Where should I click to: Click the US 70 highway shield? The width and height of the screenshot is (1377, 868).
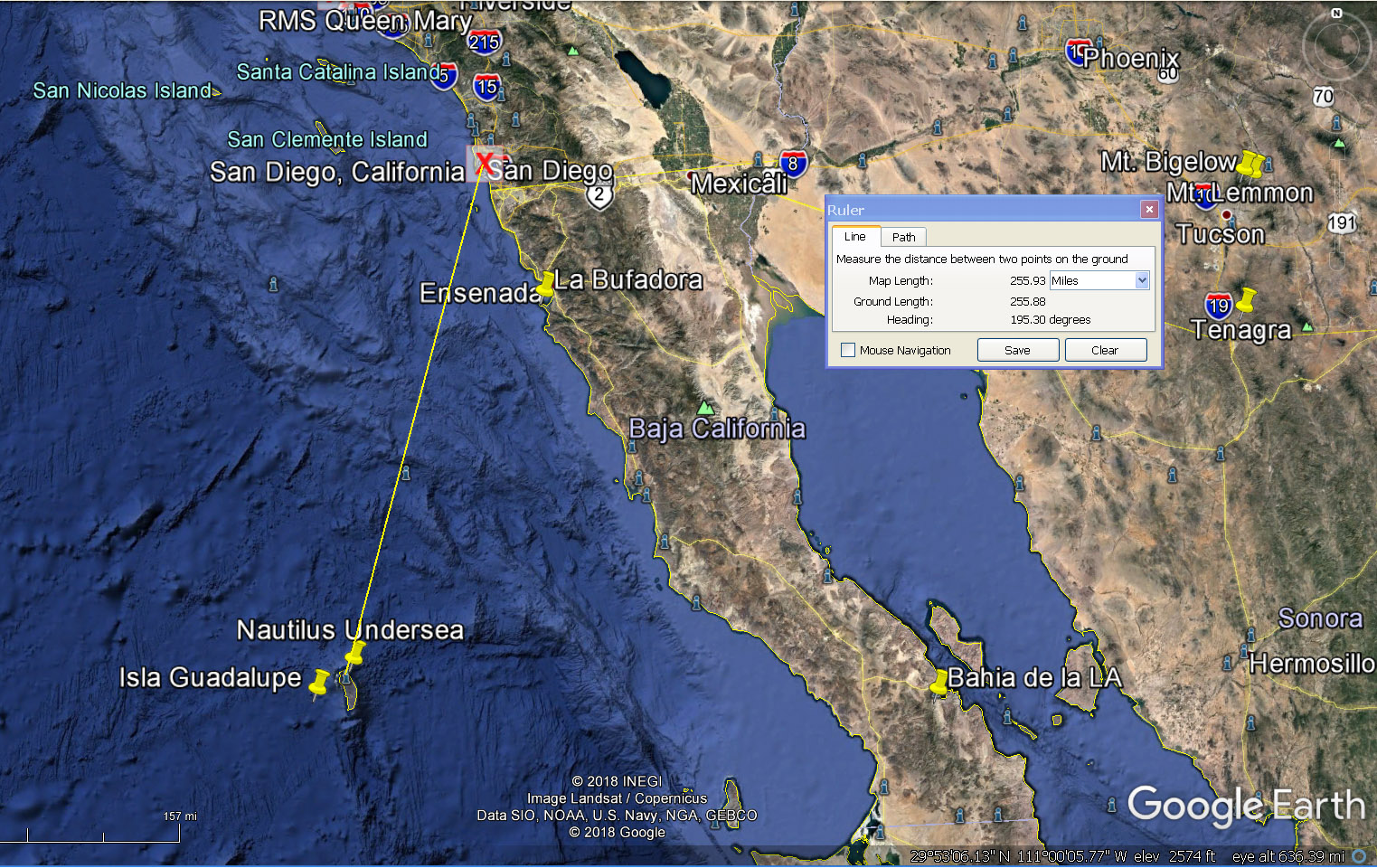pyautogui.click(x=1323, y=96)
